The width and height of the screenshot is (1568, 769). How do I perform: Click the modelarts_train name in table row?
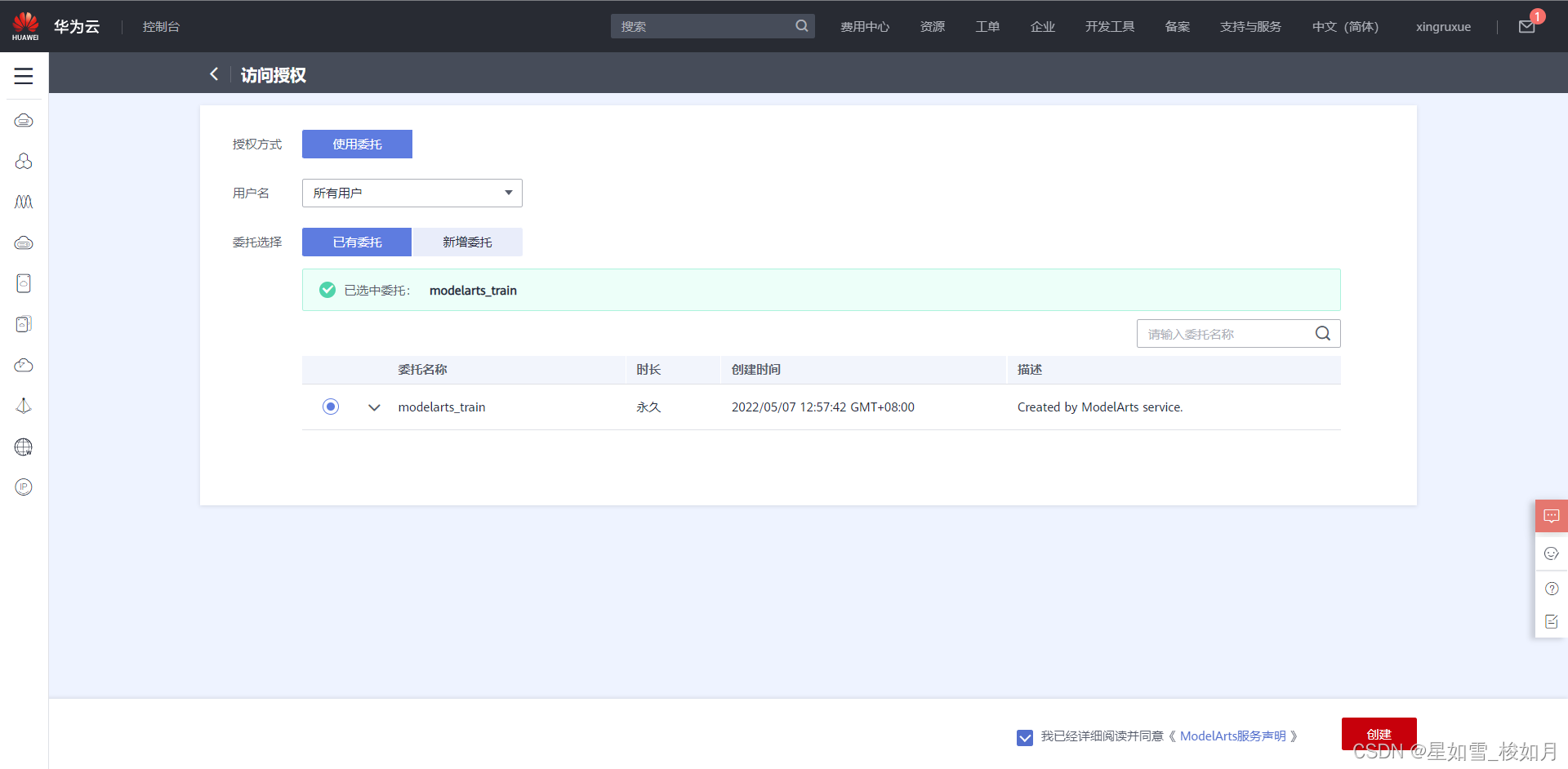(x=442, y=407)
